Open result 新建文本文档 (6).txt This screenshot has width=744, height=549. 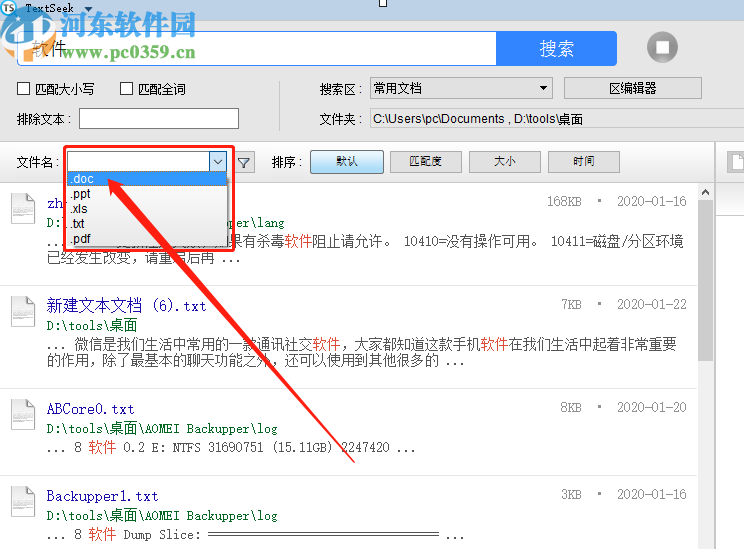coord(126,306)
